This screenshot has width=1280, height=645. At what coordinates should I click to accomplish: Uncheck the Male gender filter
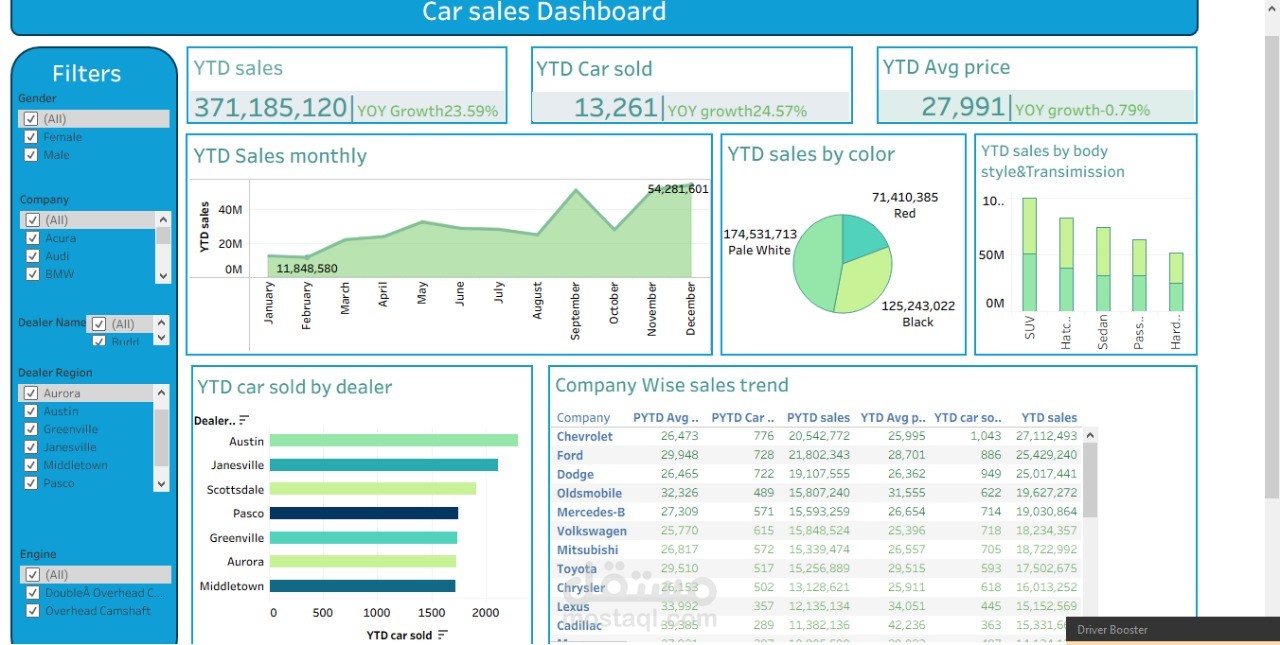pyautogui.click(x=32, y=155)
